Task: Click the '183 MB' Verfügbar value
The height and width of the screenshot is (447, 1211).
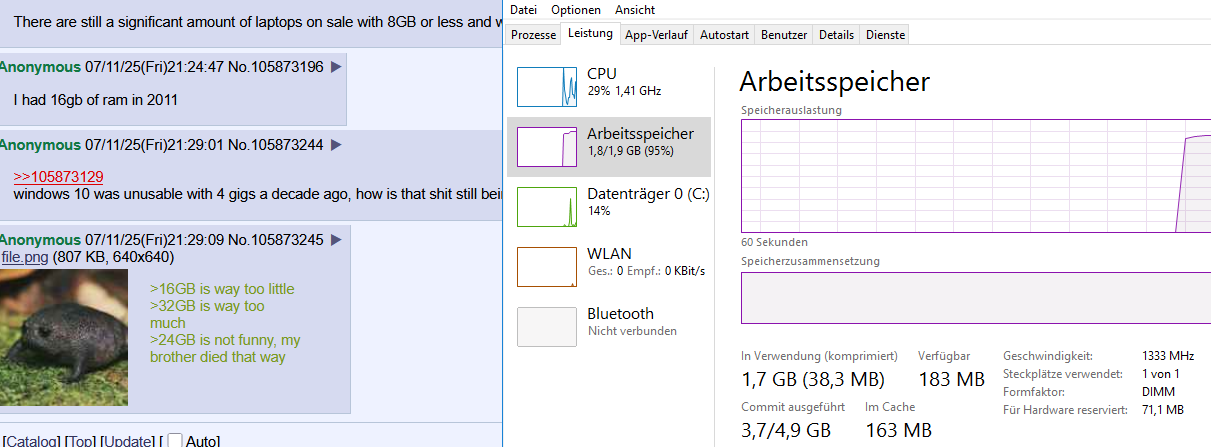Action: pyautogui.click(x=951, y=379)
